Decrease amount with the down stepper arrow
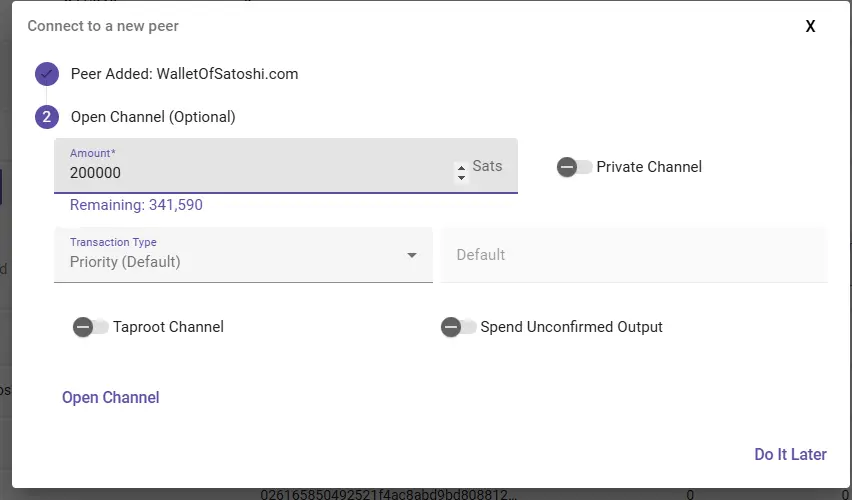 click(461, 177)
